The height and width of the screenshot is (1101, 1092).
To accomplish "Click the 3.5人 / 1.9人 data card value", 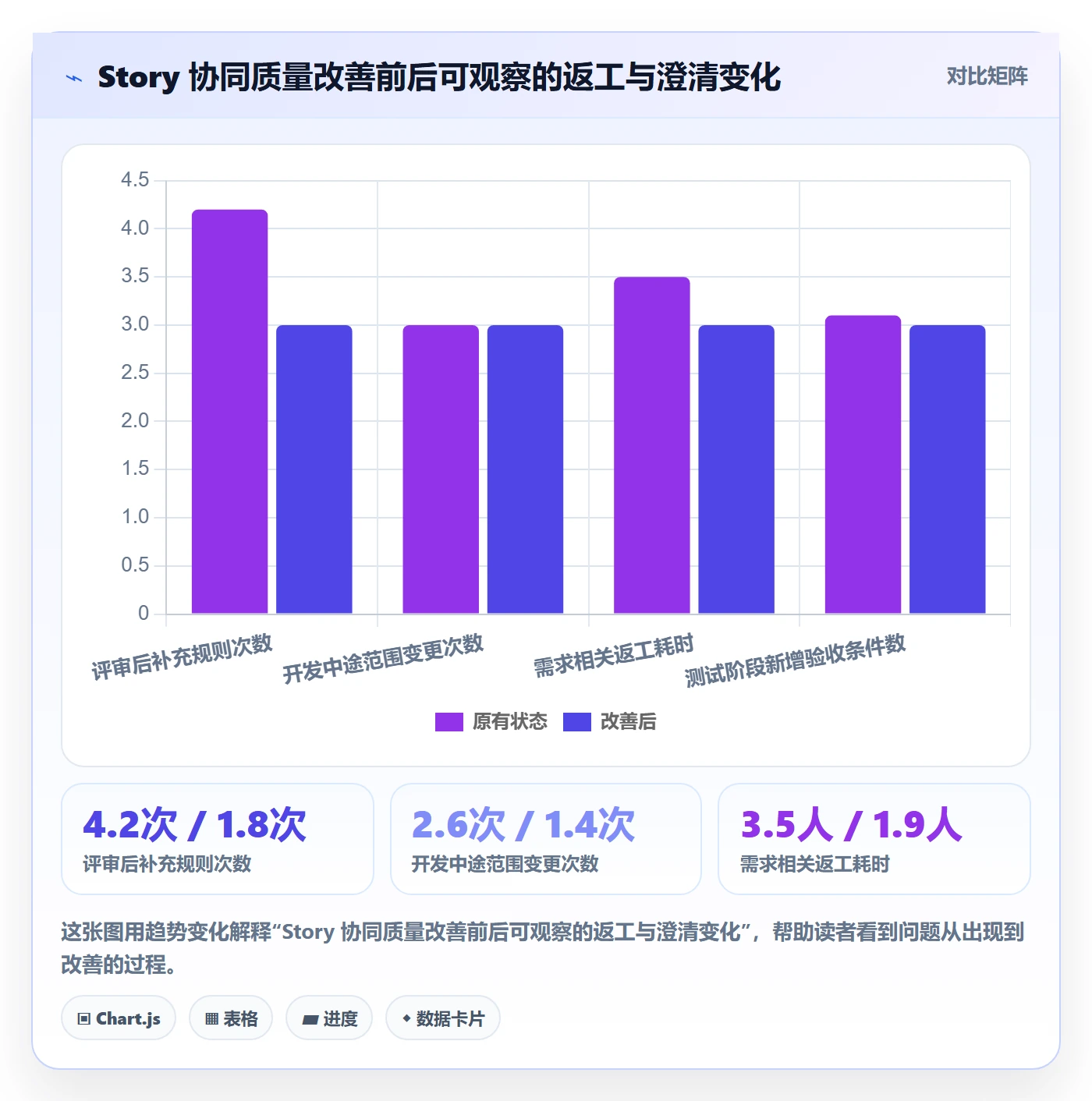I will coord(852,825).
